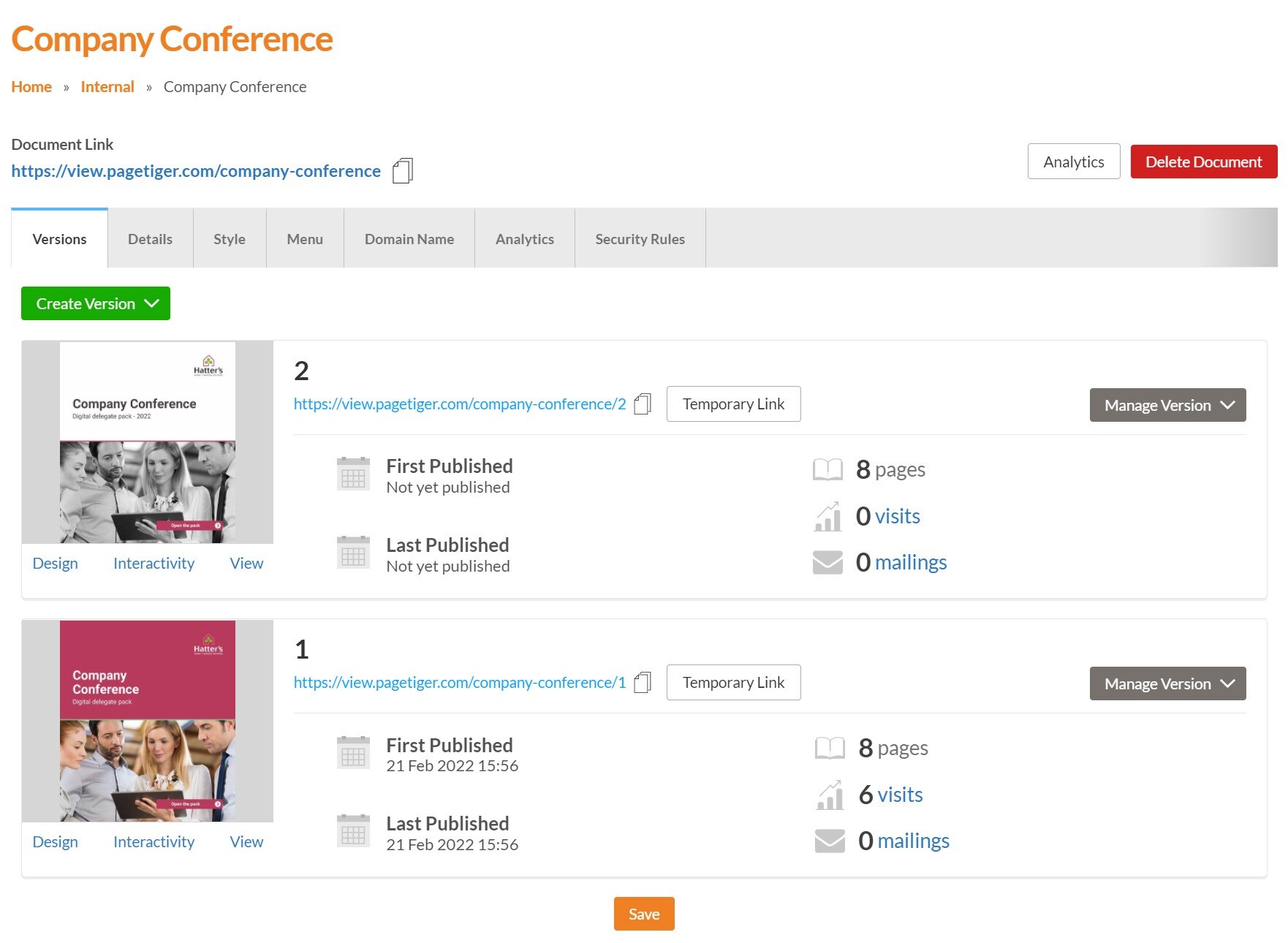The height and width of the screenshot is (943, 1288).
Task: Open the 6 visits link
Action: pyautogui.click(x=899, y=795)
